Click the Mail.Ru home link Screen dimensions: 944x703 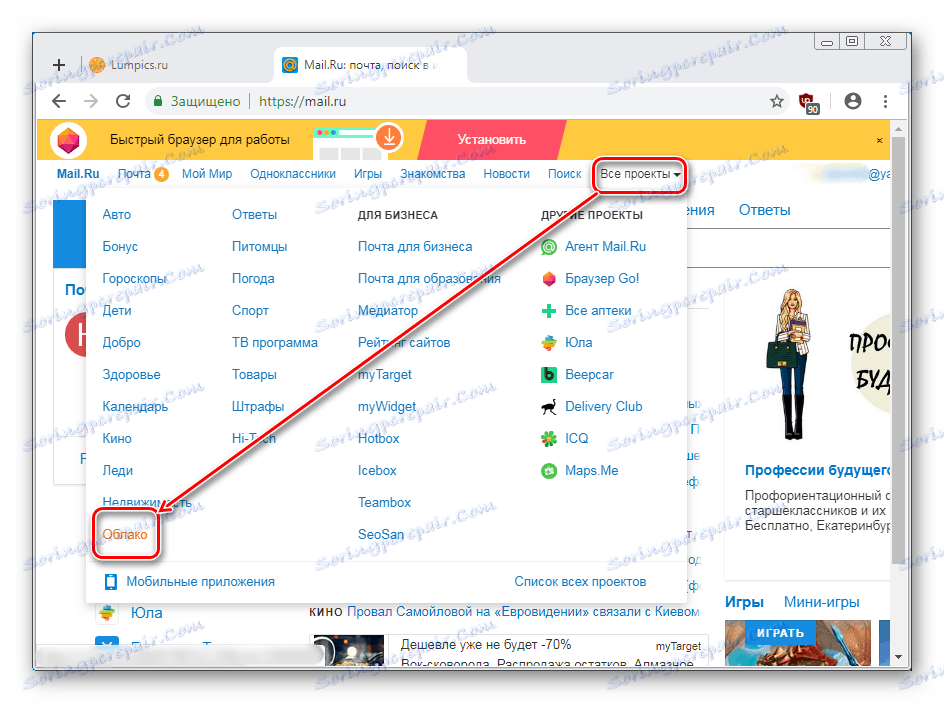[x=78, y=174]
